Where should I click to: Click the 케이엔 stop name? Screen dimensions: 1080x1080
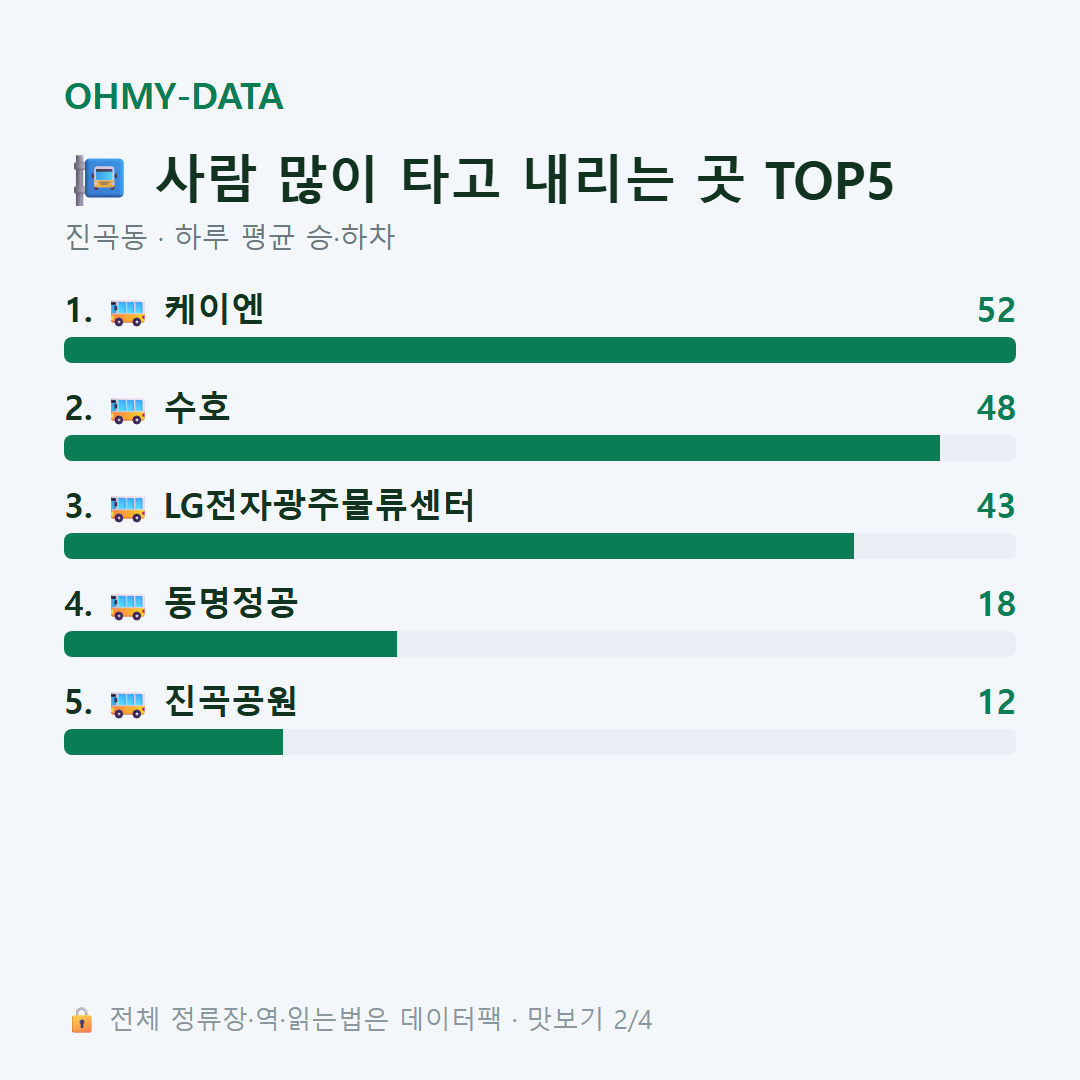tap(214, 309)
